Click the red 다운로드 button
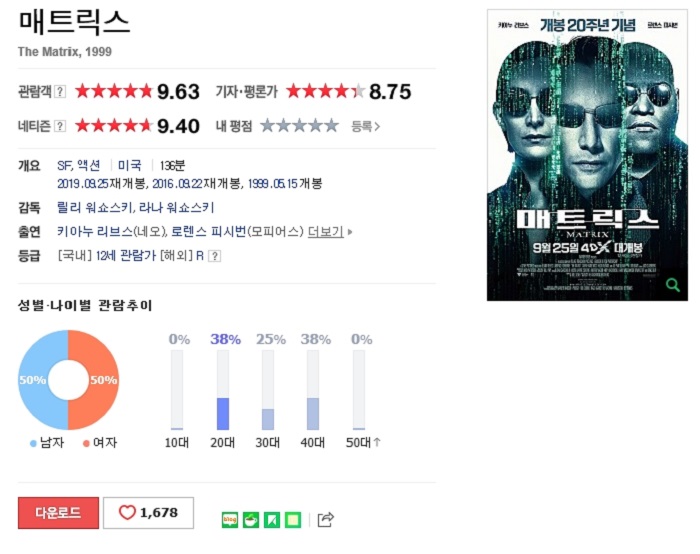Viewport: 700px width, 554px height. (58, 513)
